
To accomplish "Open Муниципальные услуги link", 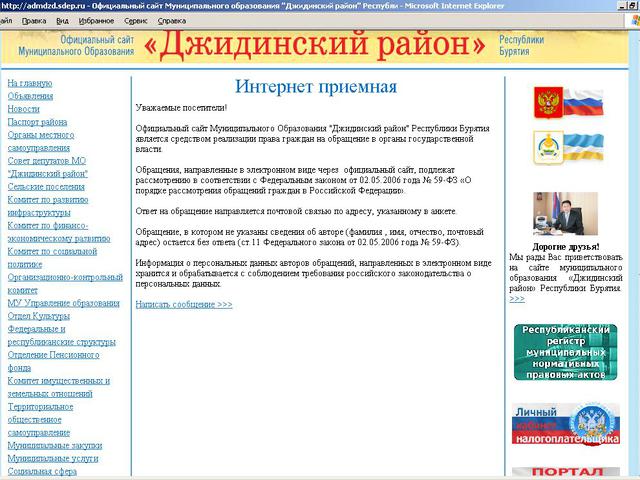I will (53, 458).
